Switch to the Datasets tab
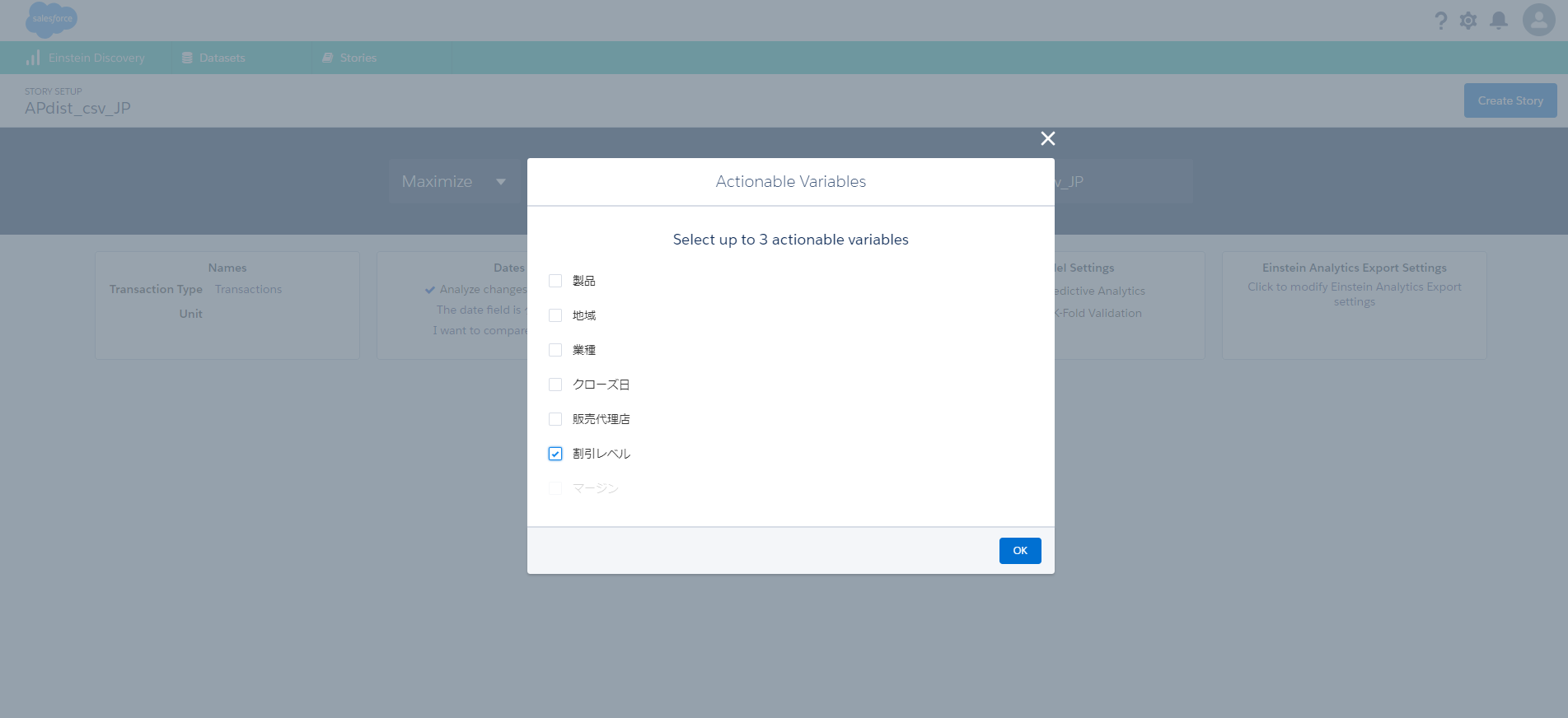1568x718 pixels. (x=222, y=58)
